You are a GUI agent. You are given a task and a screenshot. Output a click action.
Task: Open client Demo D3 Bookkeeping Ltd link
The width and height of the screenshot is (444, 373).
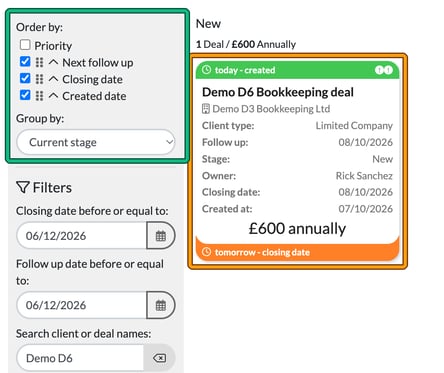271,109
